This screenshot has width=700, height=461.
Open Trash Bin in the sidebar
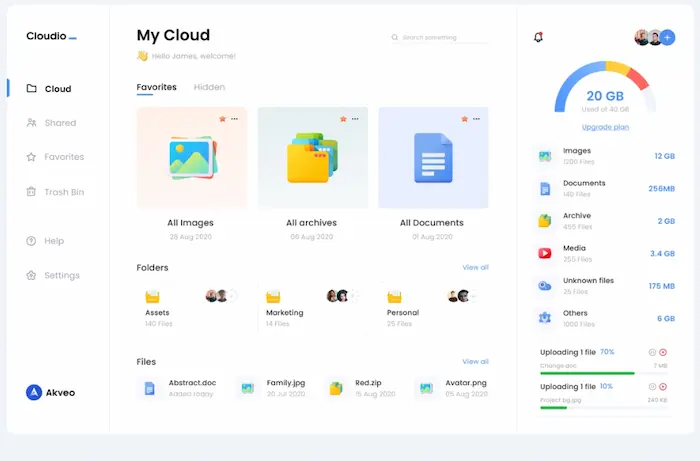coord(55,192)
